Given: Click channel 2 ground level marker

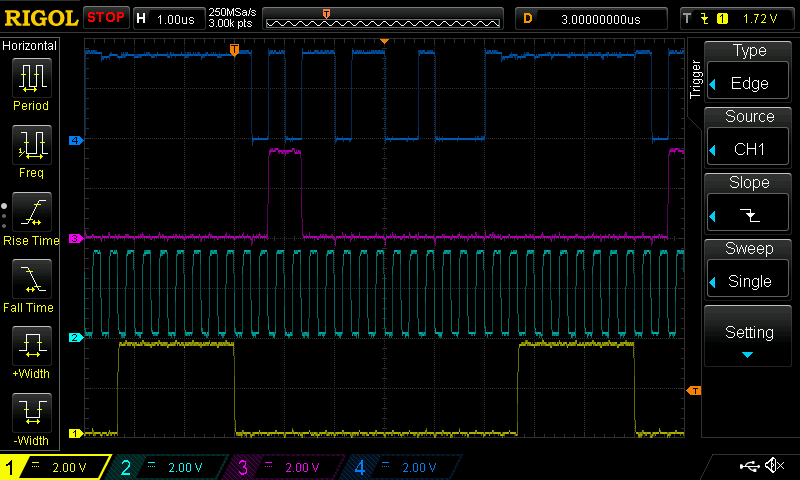Looking at the screenshot, I should pyautogui.click(x=76, y=337).
